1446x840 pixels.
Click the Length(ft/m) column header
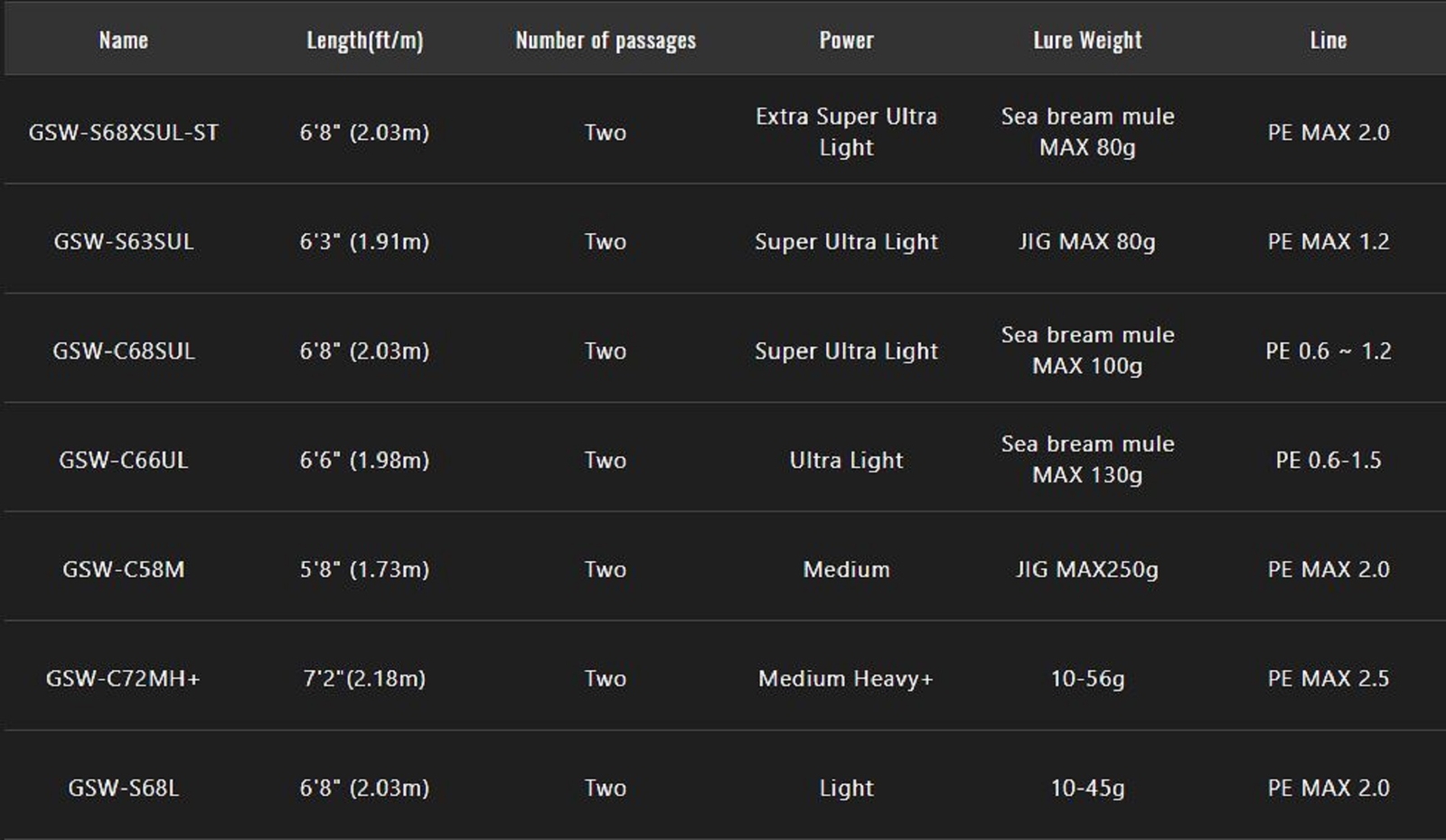(x=364, y=40)
